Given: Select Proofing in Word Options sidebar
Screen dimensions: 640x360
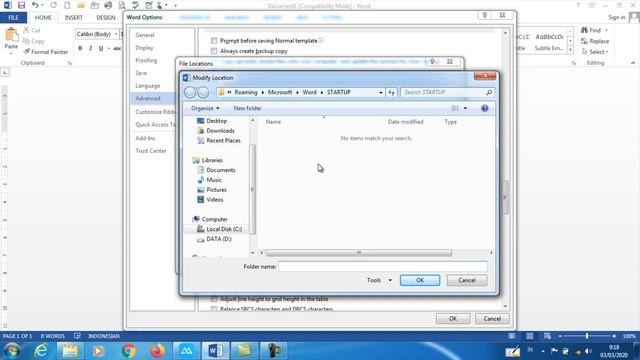Looking at the screenshot, I should (x=146, y=60).
